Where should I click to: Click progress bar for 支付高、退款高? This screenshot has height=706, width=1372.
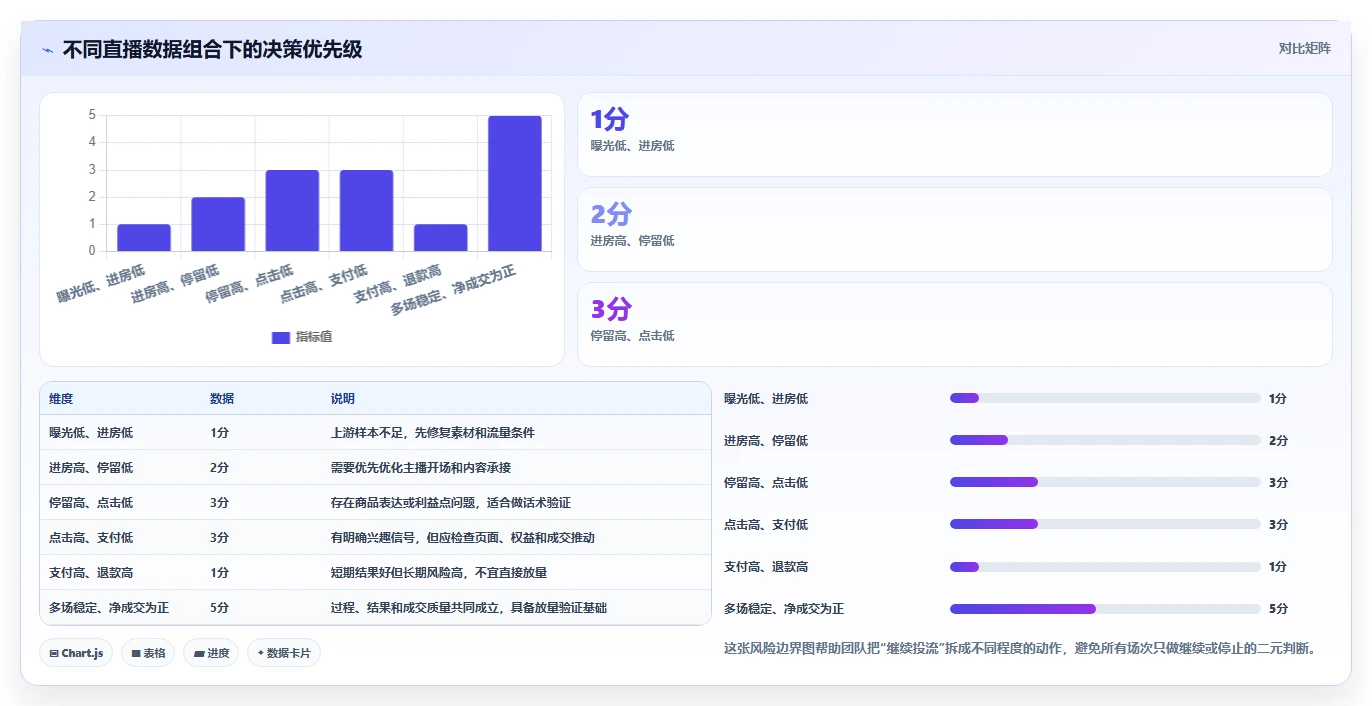(x=1105, y=567)
